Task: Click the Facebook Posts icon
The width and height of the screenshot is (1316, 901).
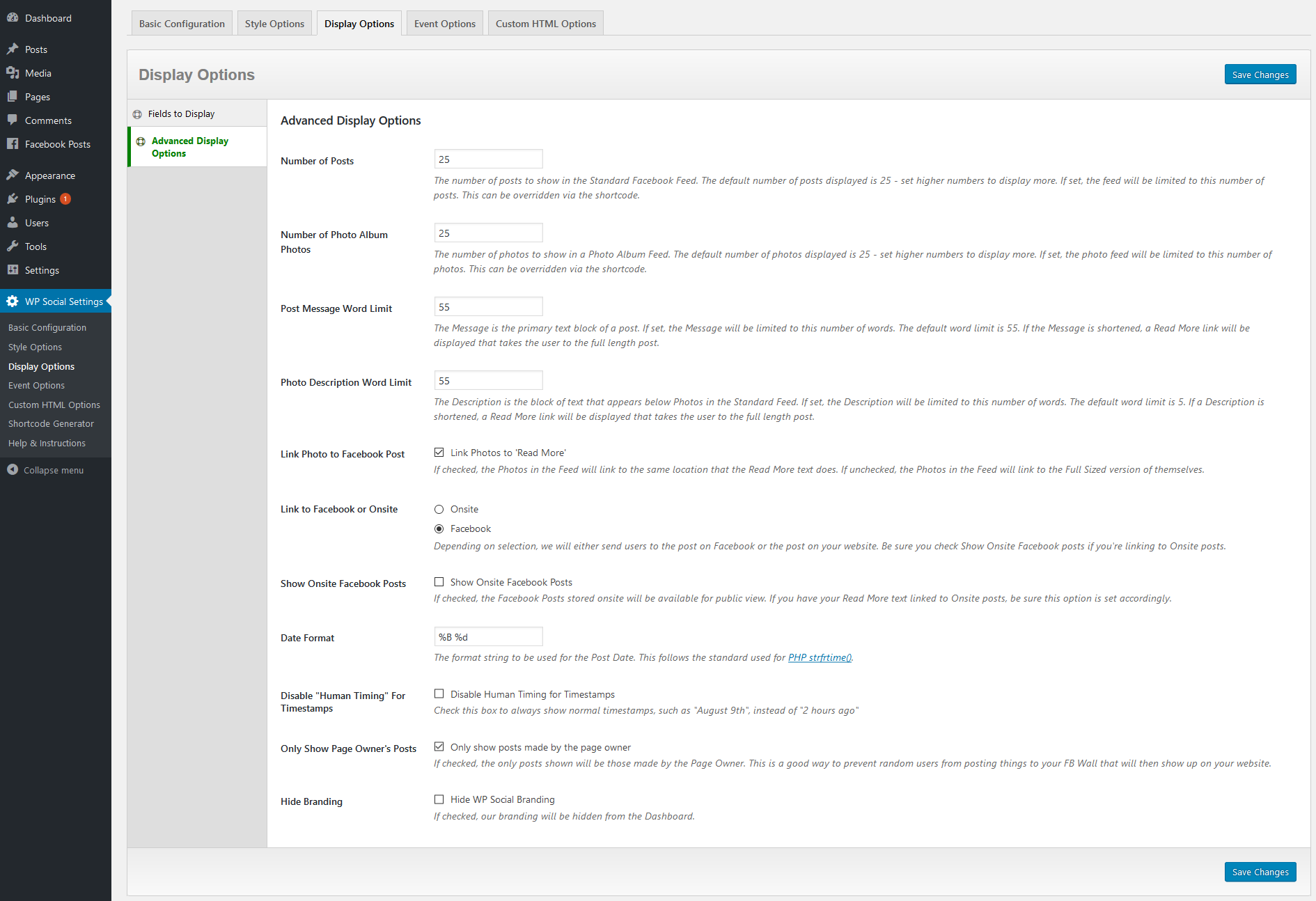Action: (13, 144)
